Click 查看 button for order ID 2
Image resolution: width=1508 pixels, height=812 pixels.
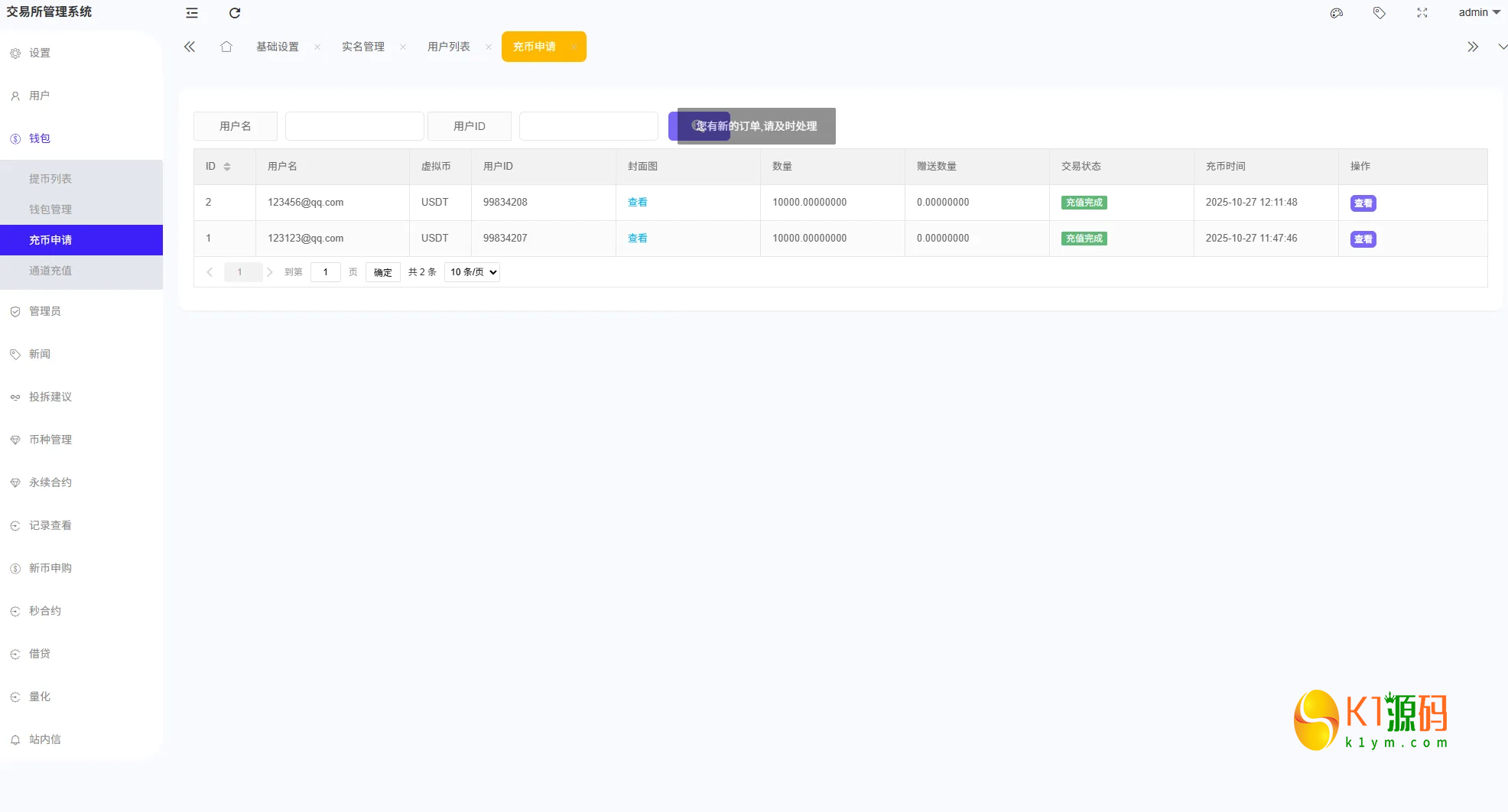click(1363, 203)
